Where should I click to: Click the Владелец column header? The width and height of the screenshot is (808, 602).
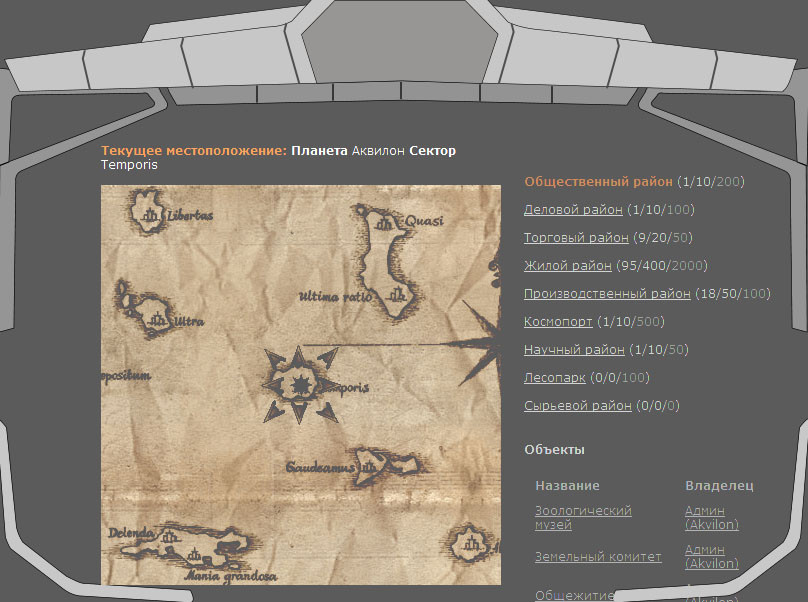click(x=719, y=486)
